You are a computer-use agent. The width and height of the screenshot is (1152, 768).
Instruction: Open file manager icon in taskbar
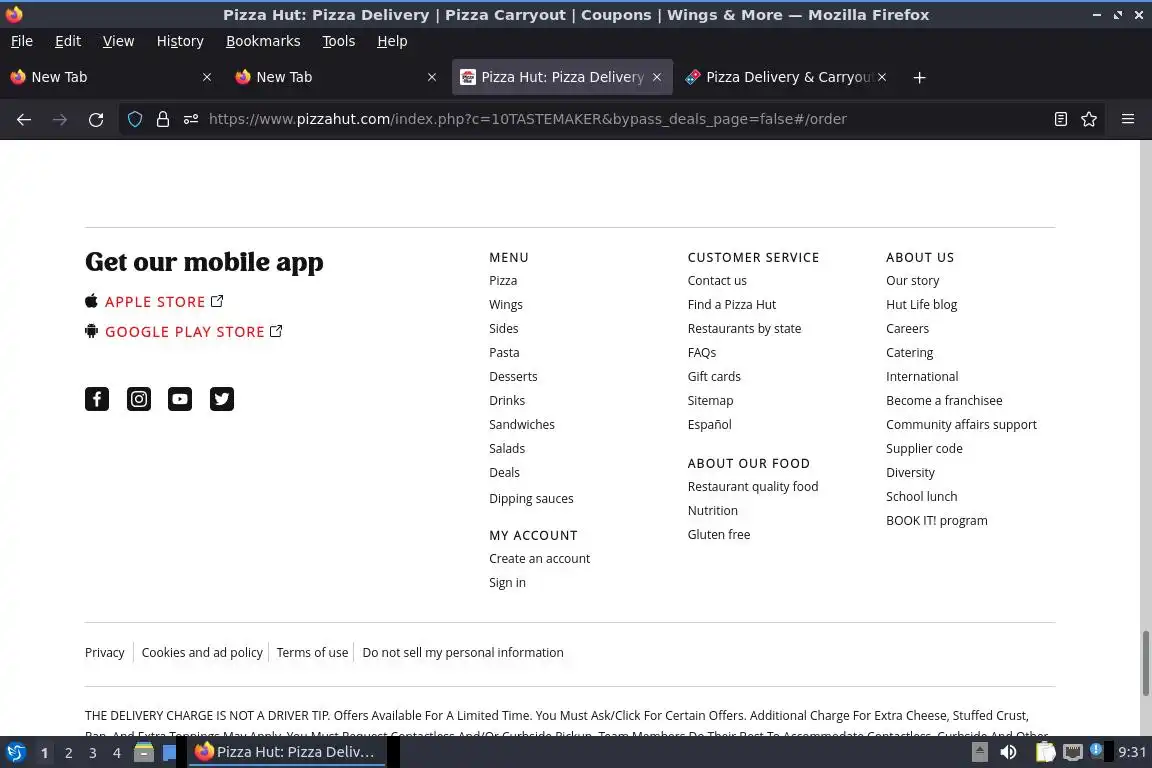click(144, 752)
